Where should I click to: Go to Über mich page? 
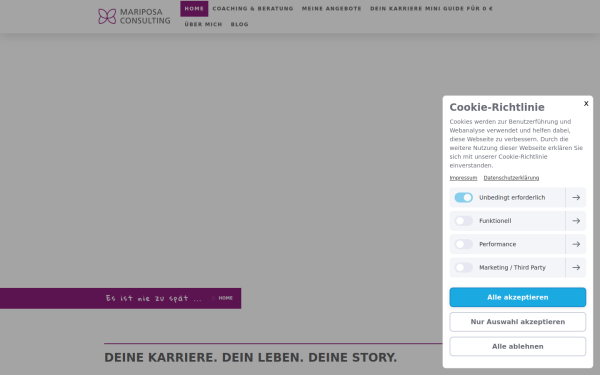point(203,24)
